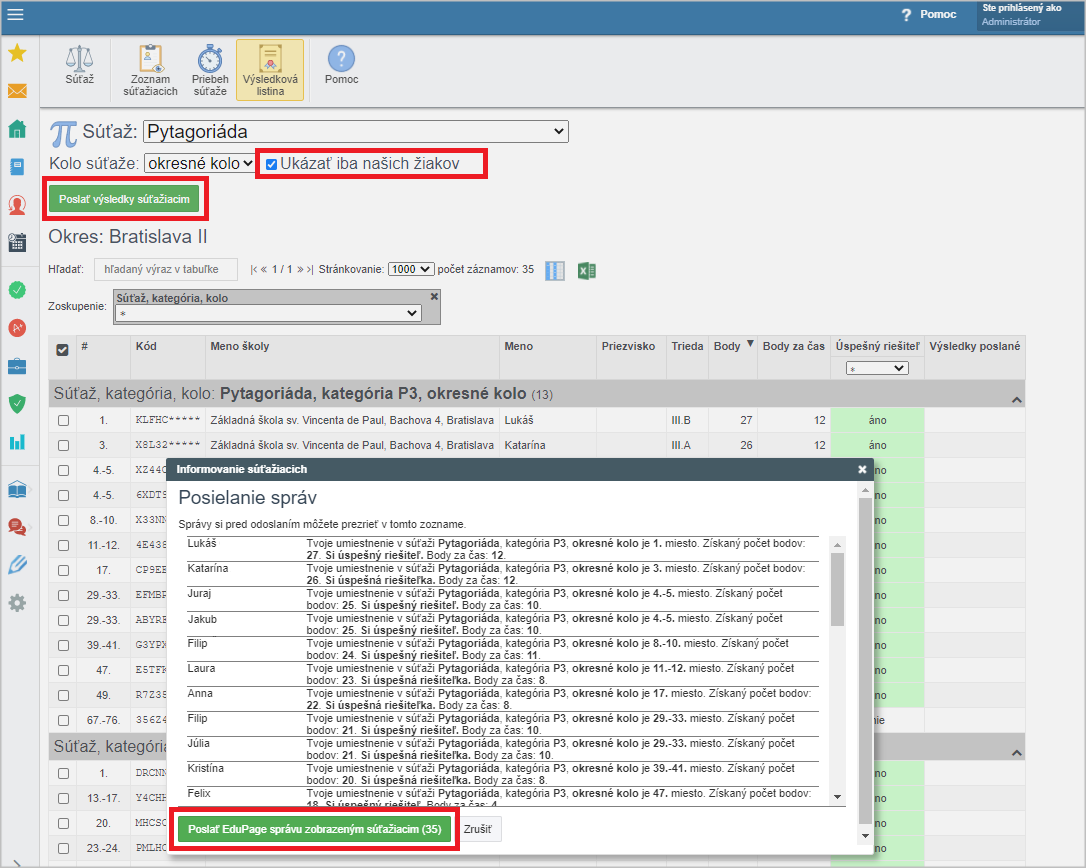Tick the checkbox for row ranked 39.-41.
The image size is (1086, 868).
coord(64,646)
